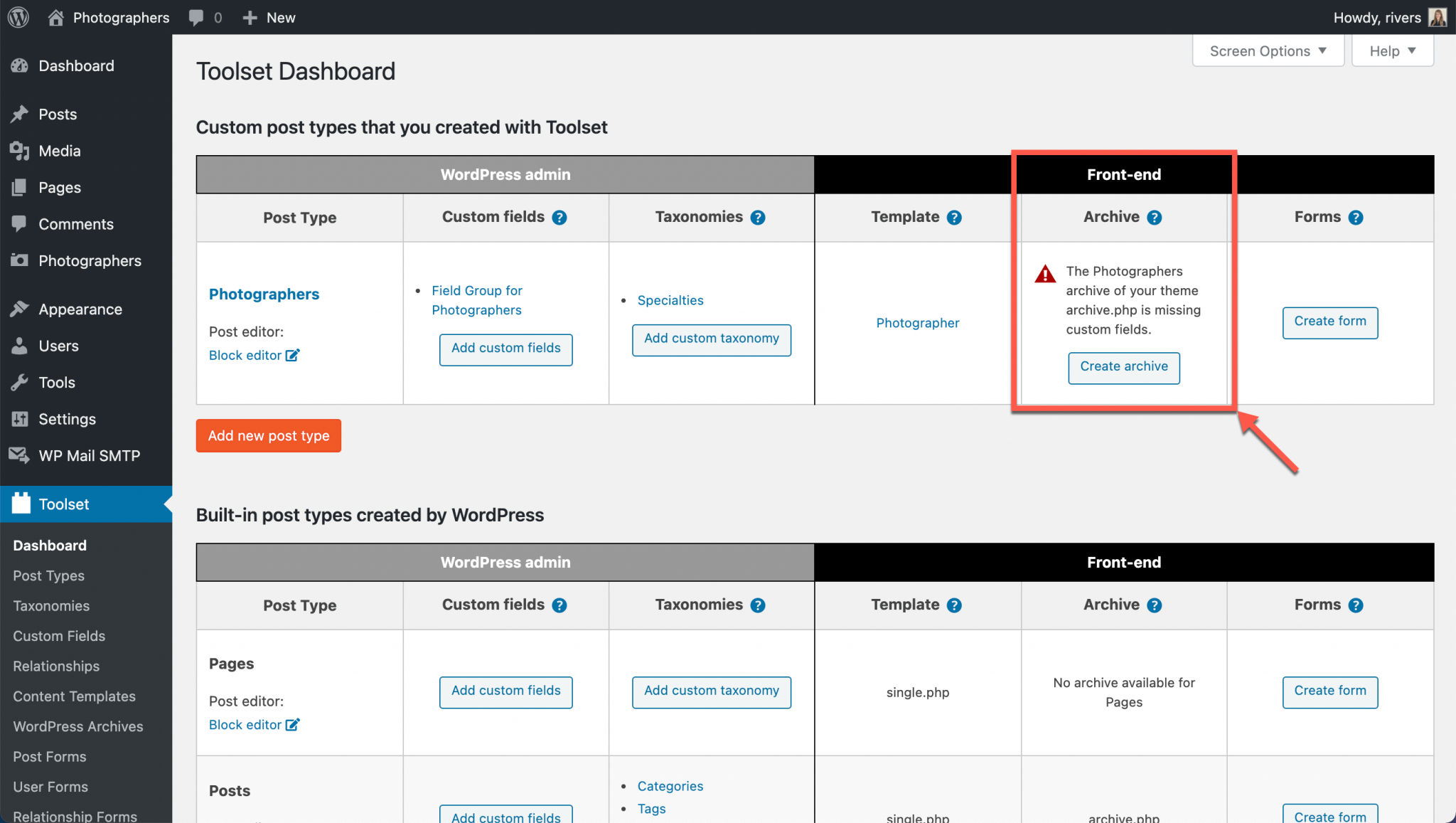Open help for Forms in first table
This screenshot has height=823, width=1456.
(x=1356, y=218)
